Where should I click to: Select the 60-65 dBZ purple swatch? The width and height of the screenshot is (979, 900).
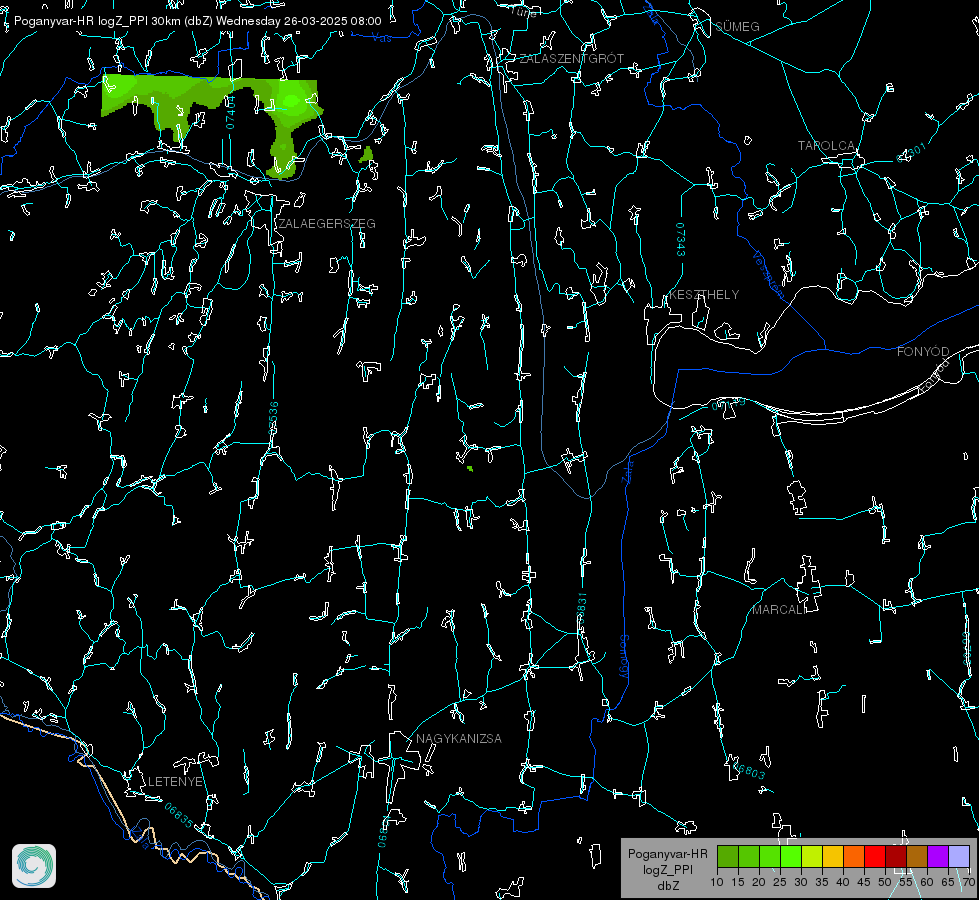(938, 856)
